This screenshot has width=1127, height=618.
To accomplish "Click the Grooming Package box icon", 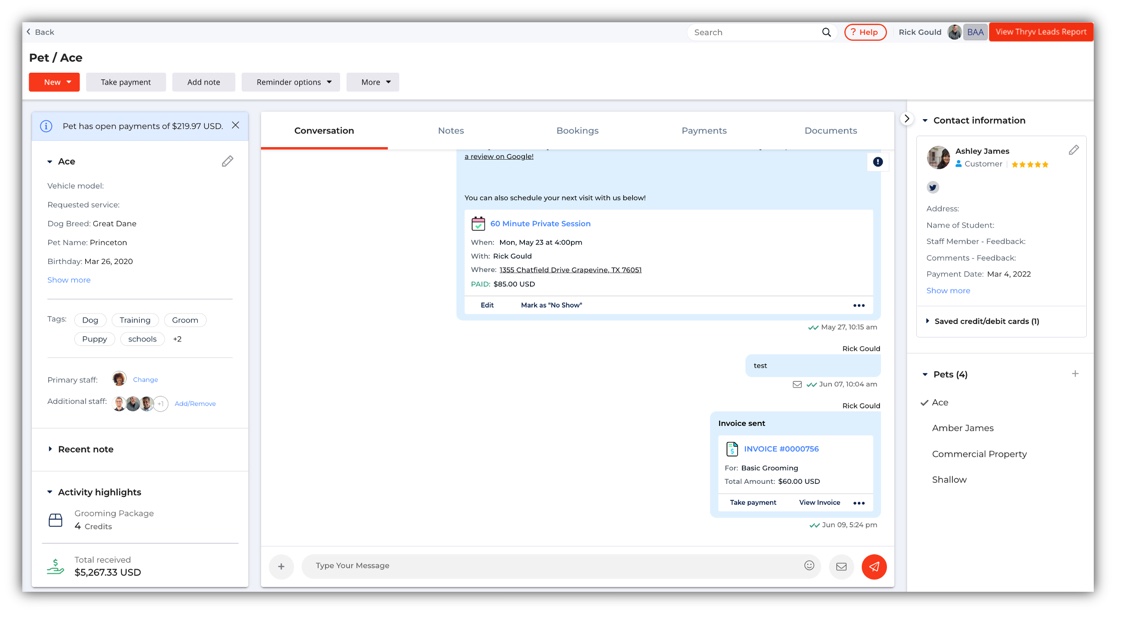I will coord(55,520).
